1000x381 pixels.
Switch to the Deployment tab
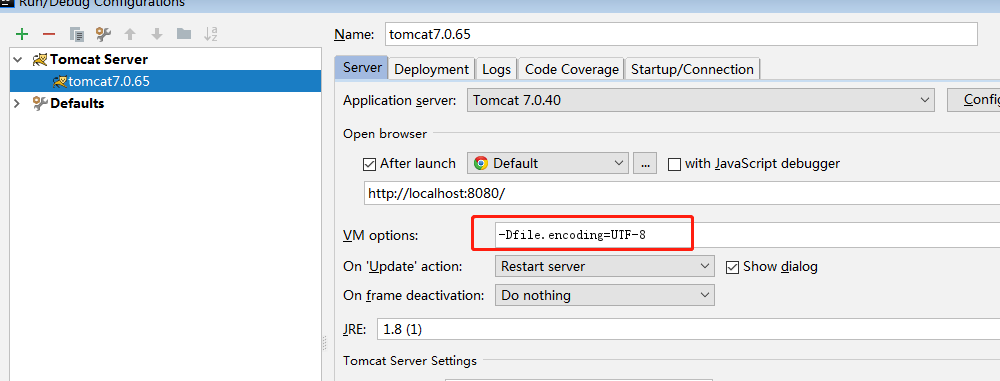(432, 69)
